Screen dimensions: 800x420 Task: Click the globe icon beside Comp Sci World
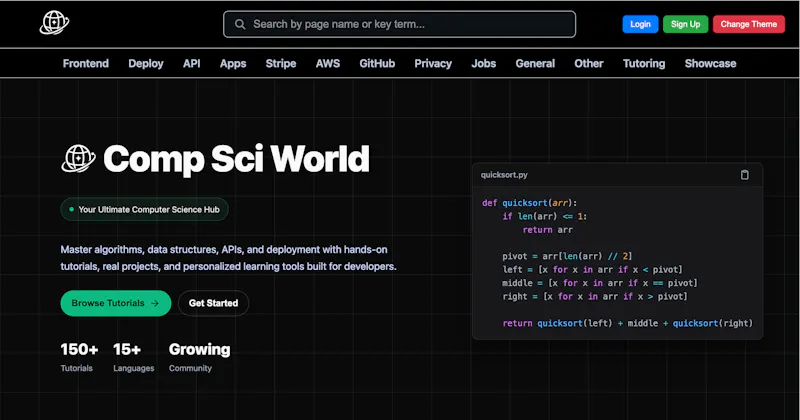click(78, 158)
